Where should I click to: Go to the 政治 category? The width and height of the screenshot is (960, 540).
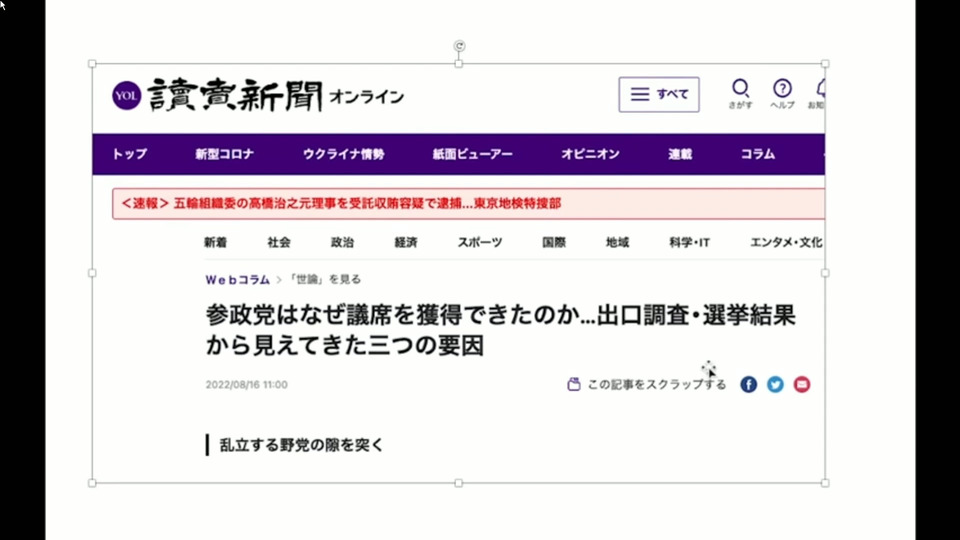tap(342, 242)
